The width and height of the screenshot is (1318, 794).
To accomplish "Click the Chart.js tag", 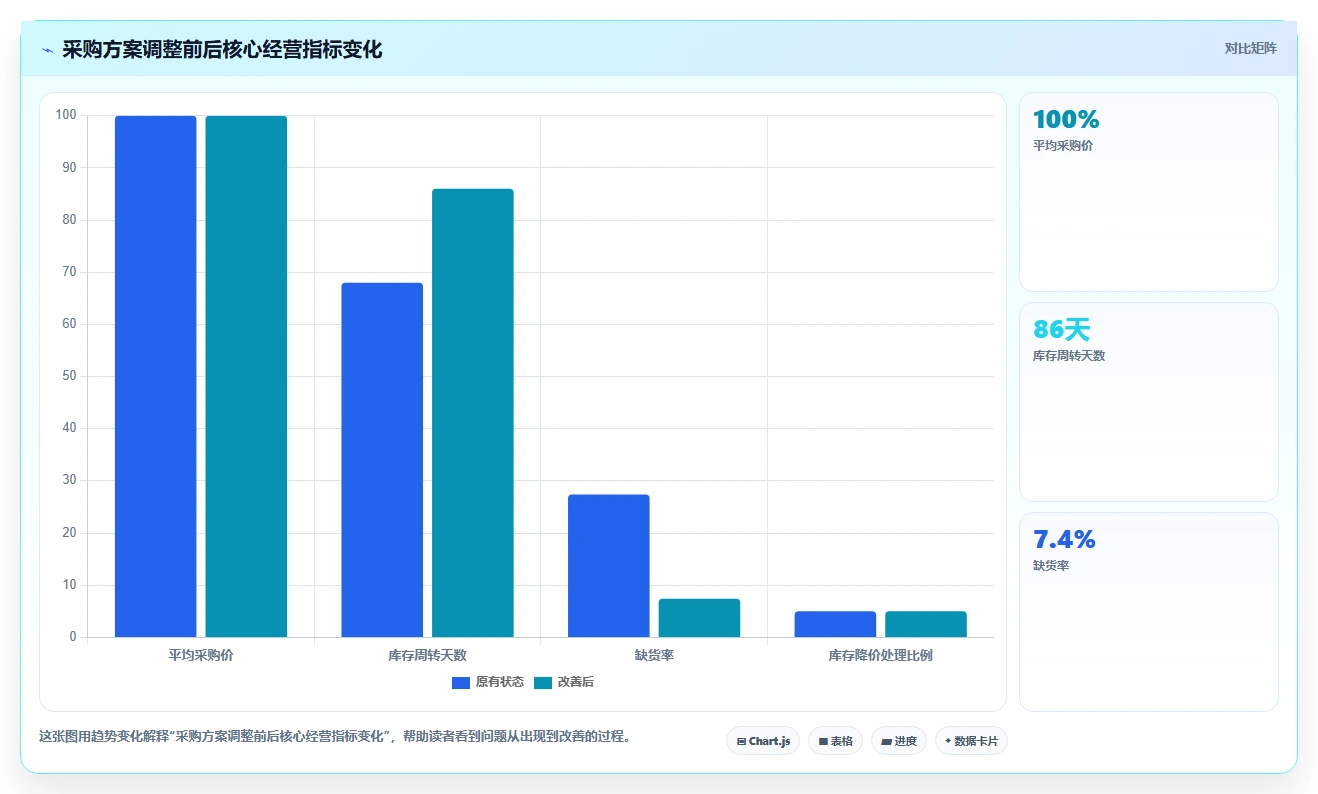I will (763, 741).
